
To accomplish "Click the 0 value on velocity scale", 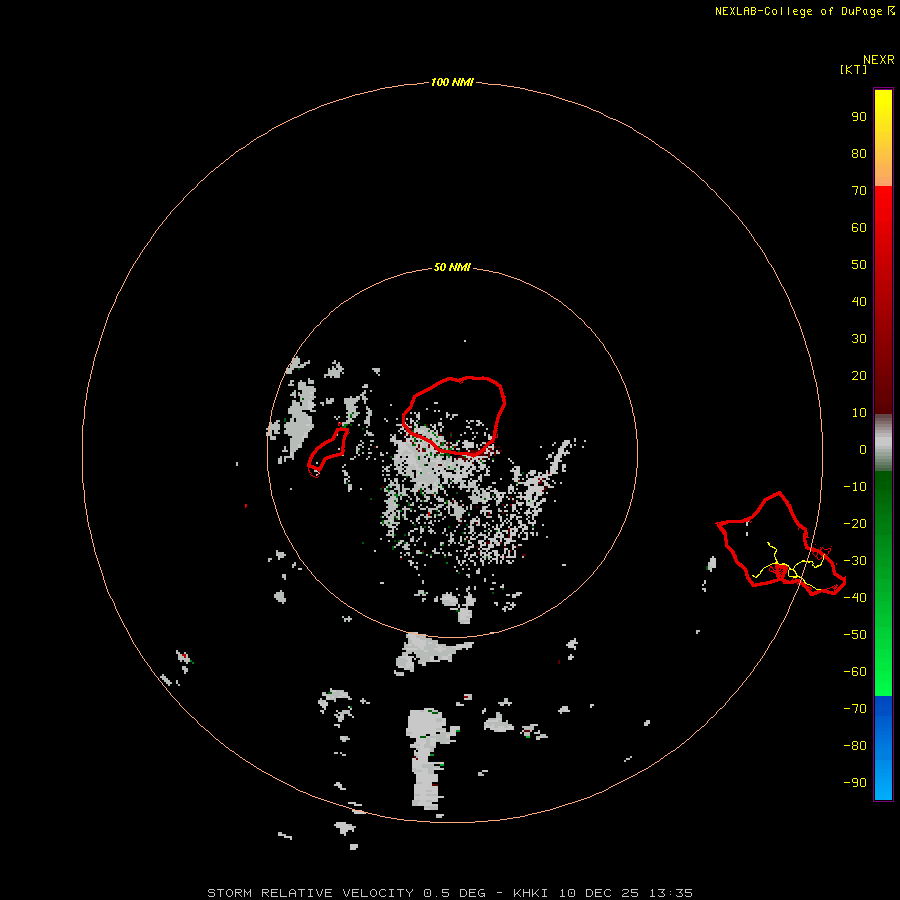I will click(863, 449).
